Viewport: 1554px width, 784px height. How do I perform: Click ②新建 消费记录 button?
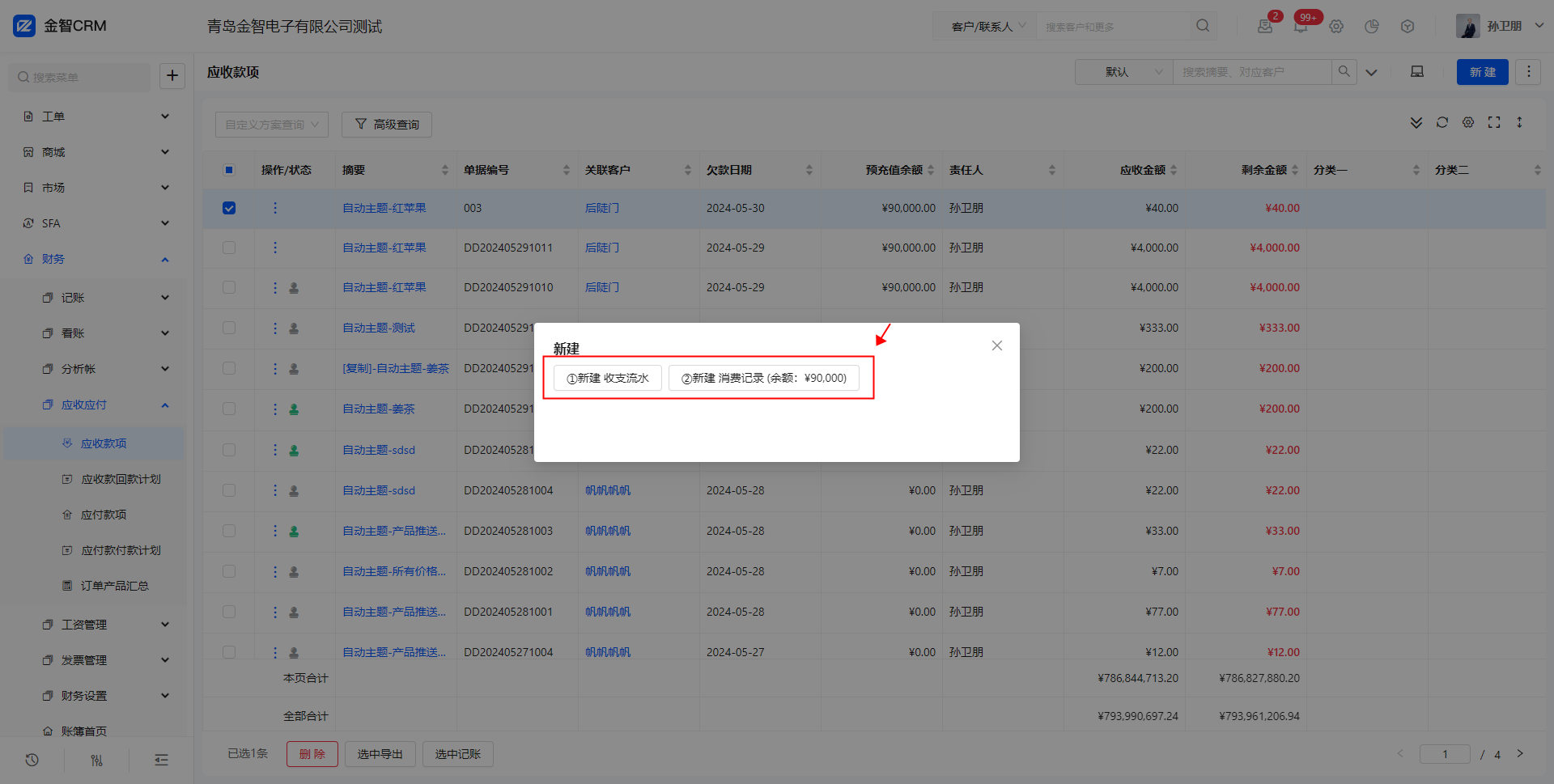tap(764, 378)
